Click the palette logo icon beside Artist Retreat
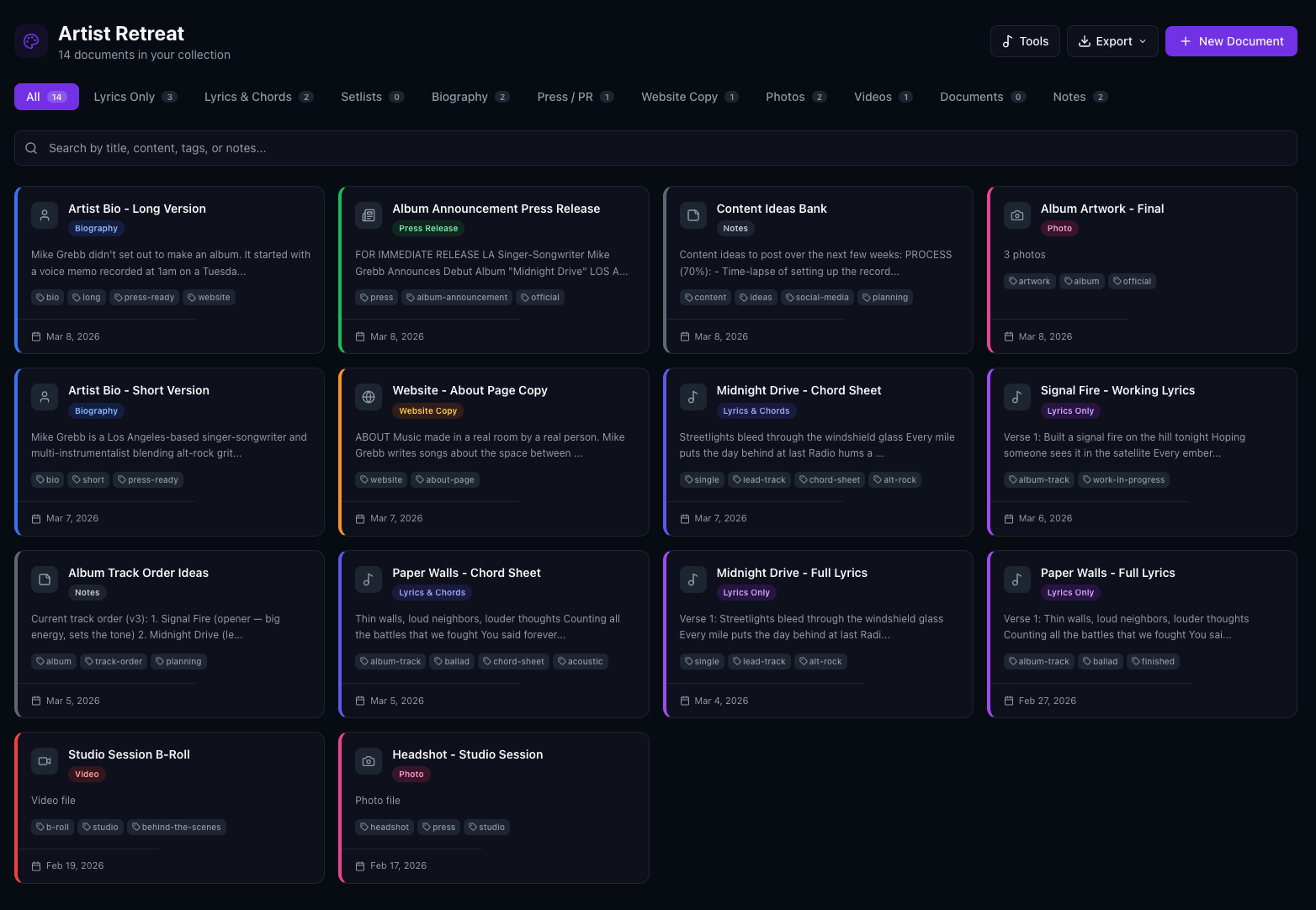Viewport: 1316px width, 910px height. coord(31,41)
